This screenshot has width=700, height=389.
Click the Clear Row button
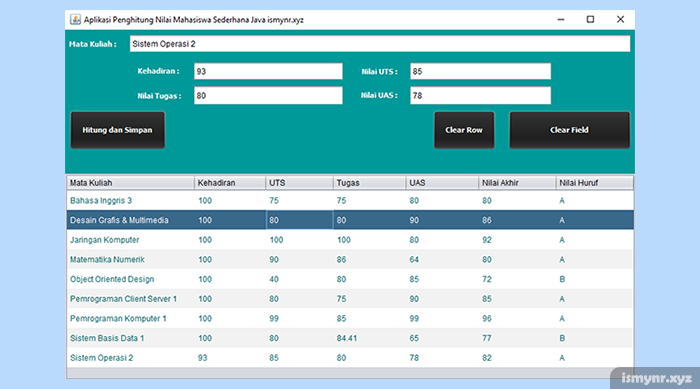[464, 130]
